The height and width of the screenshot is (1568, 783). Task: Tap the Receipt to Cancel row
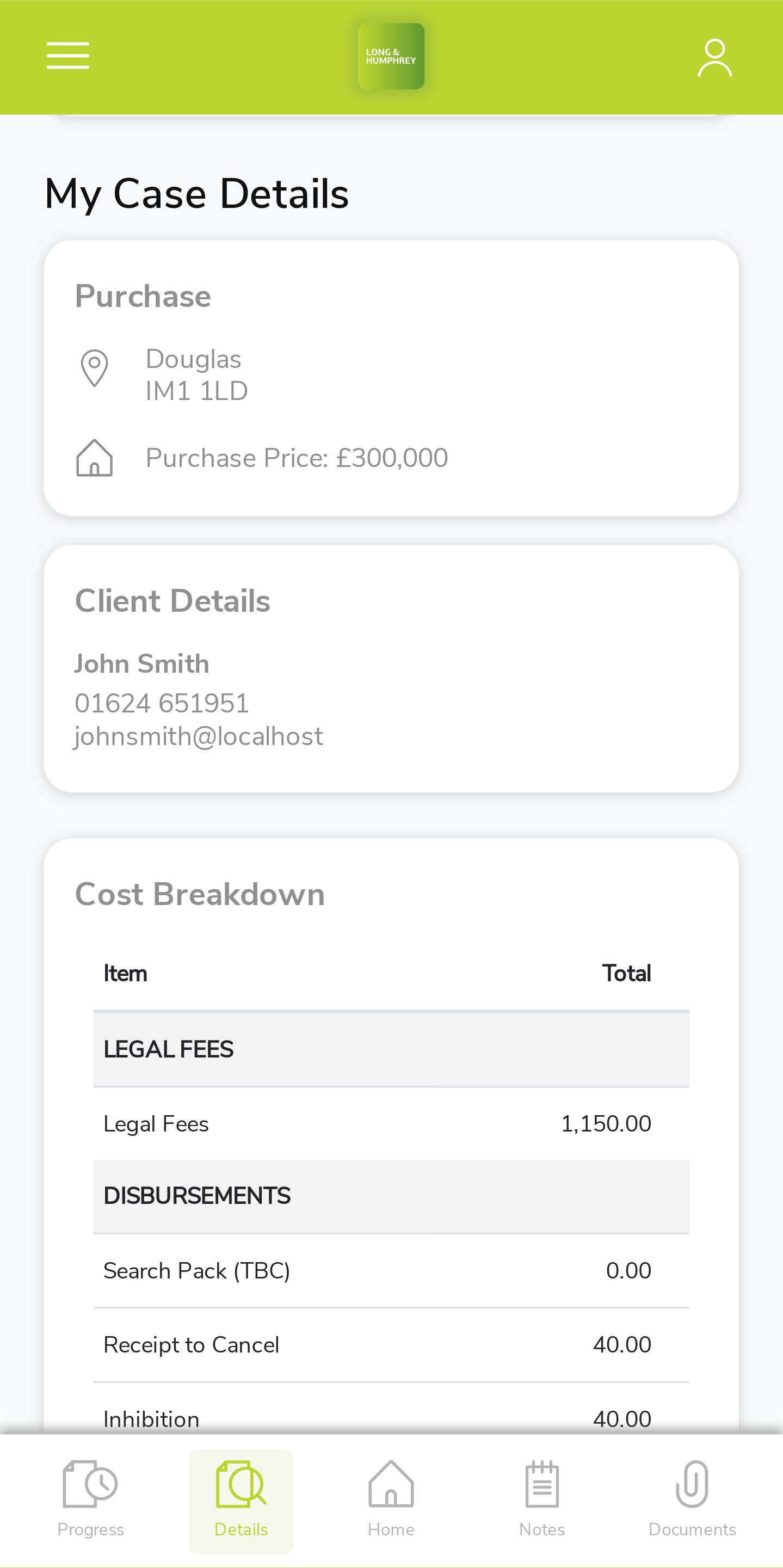[x=391, y=1345]
